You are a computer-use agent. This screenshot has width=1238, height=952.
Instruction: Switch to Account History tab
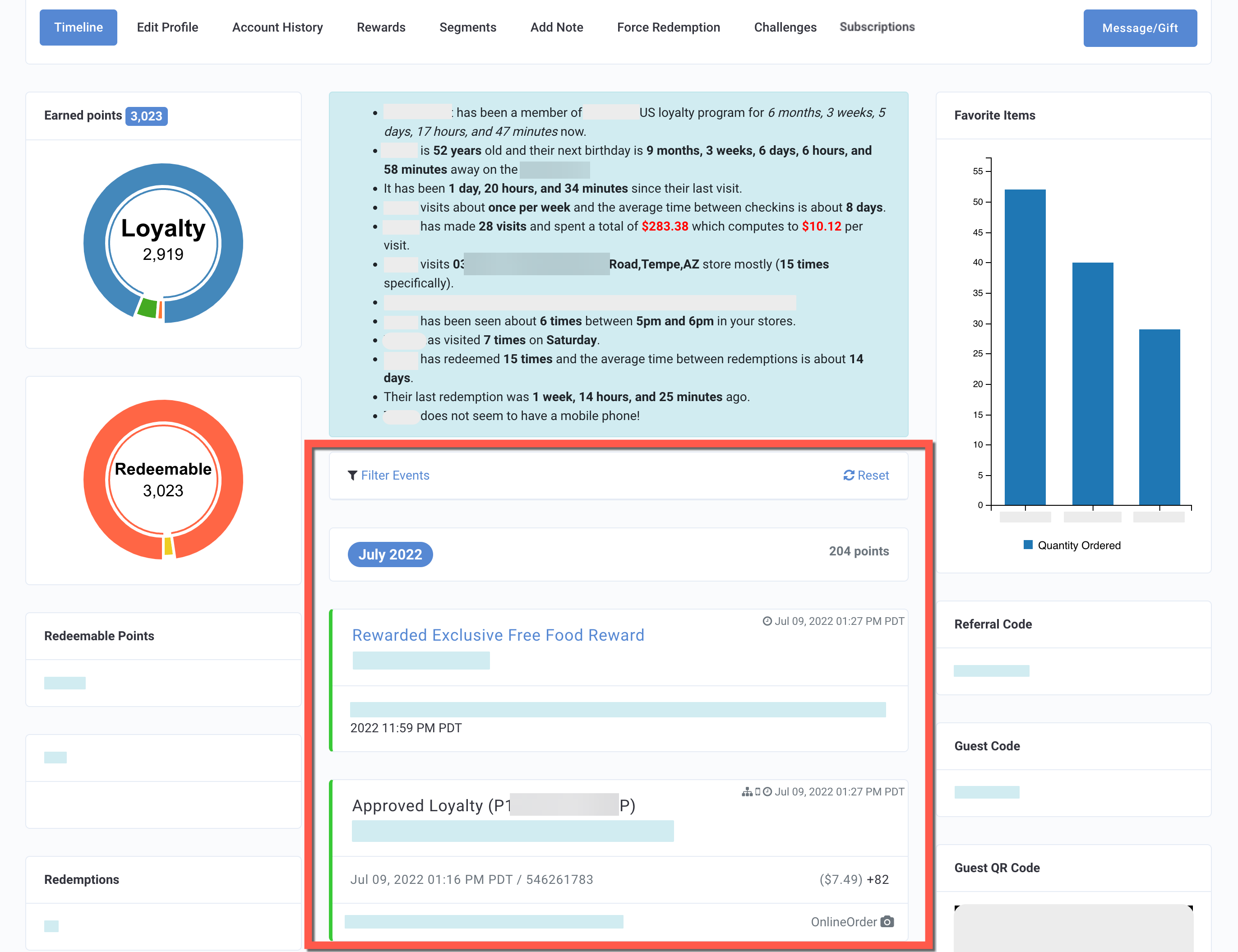point(277,27)
